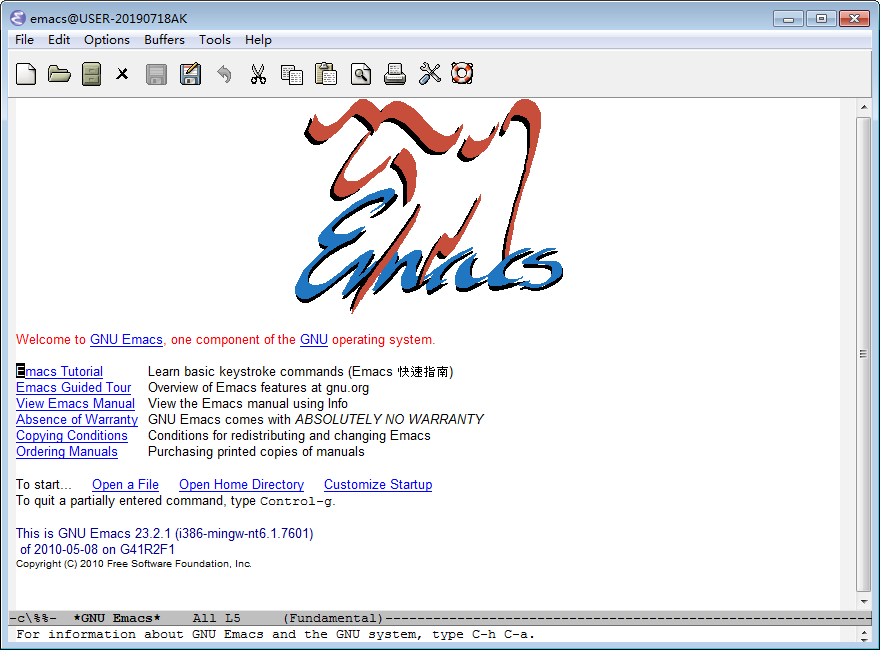Minimize the Emacs window
Viewport: 880px width, 650px height.
788,19
